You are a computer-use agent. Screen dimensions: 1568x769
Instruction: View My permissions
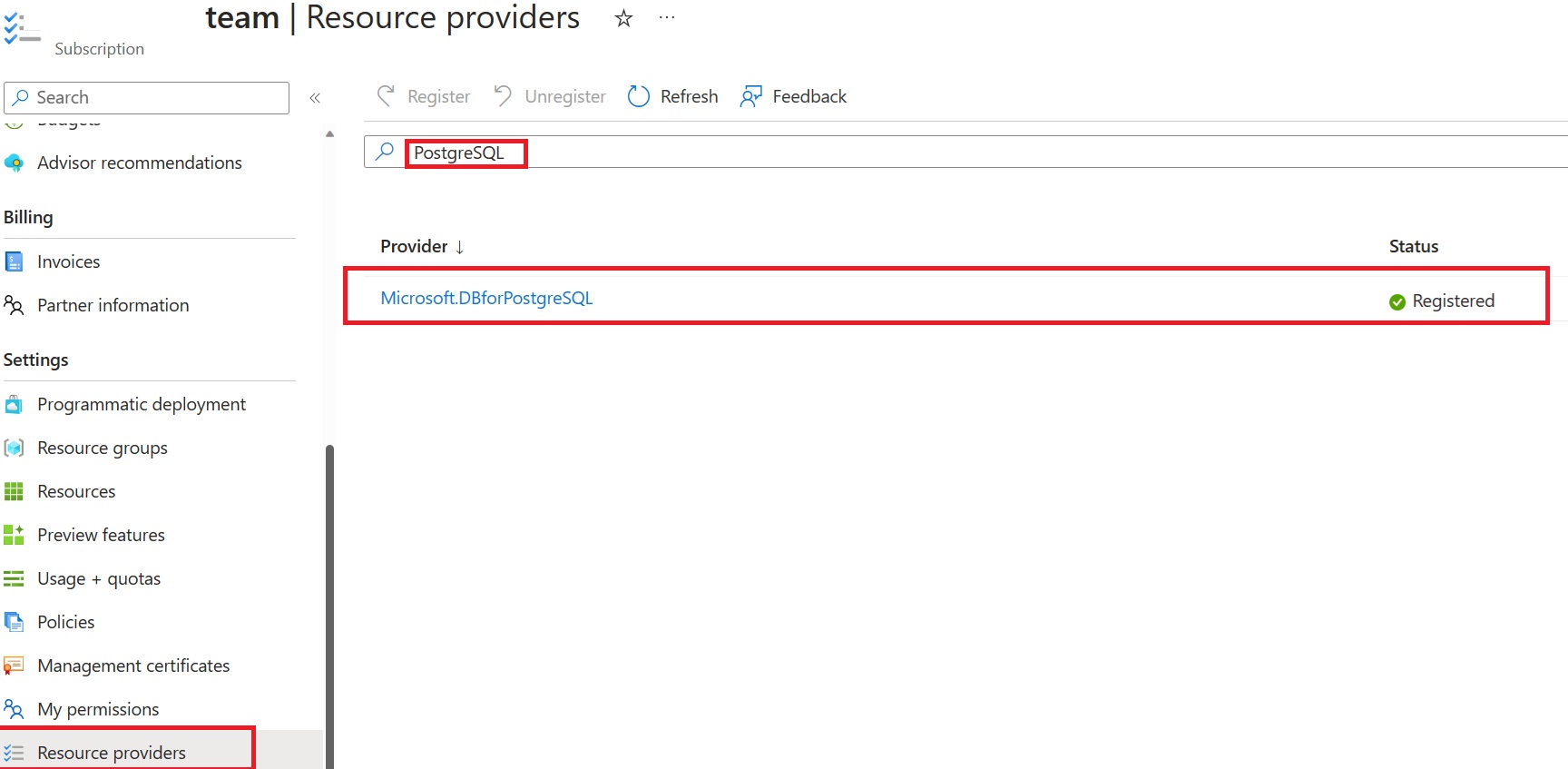coord(98,710)
